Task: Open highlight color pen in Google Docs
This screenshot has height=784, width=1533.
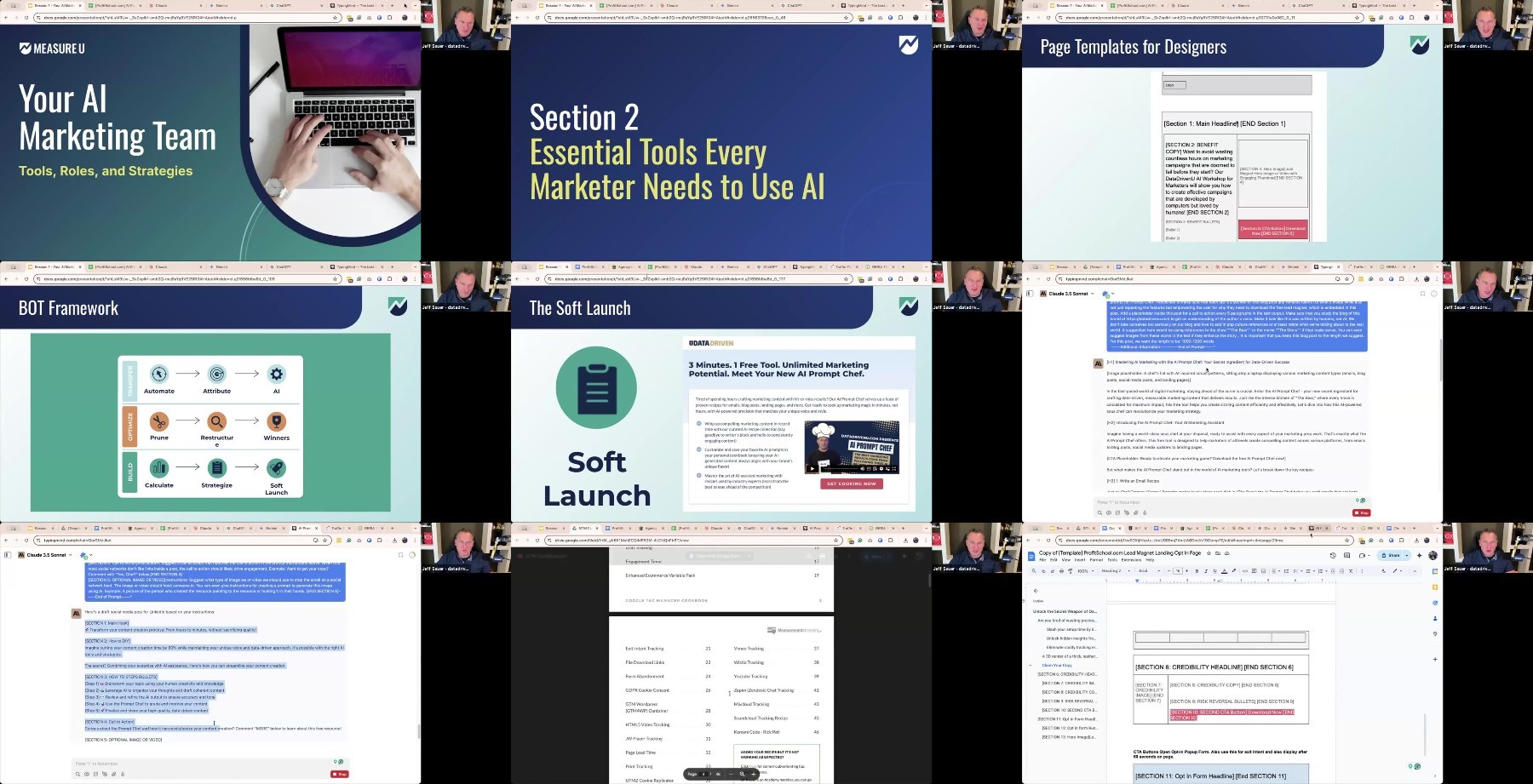Action: pyautogui.click(x=1234, y=570)
